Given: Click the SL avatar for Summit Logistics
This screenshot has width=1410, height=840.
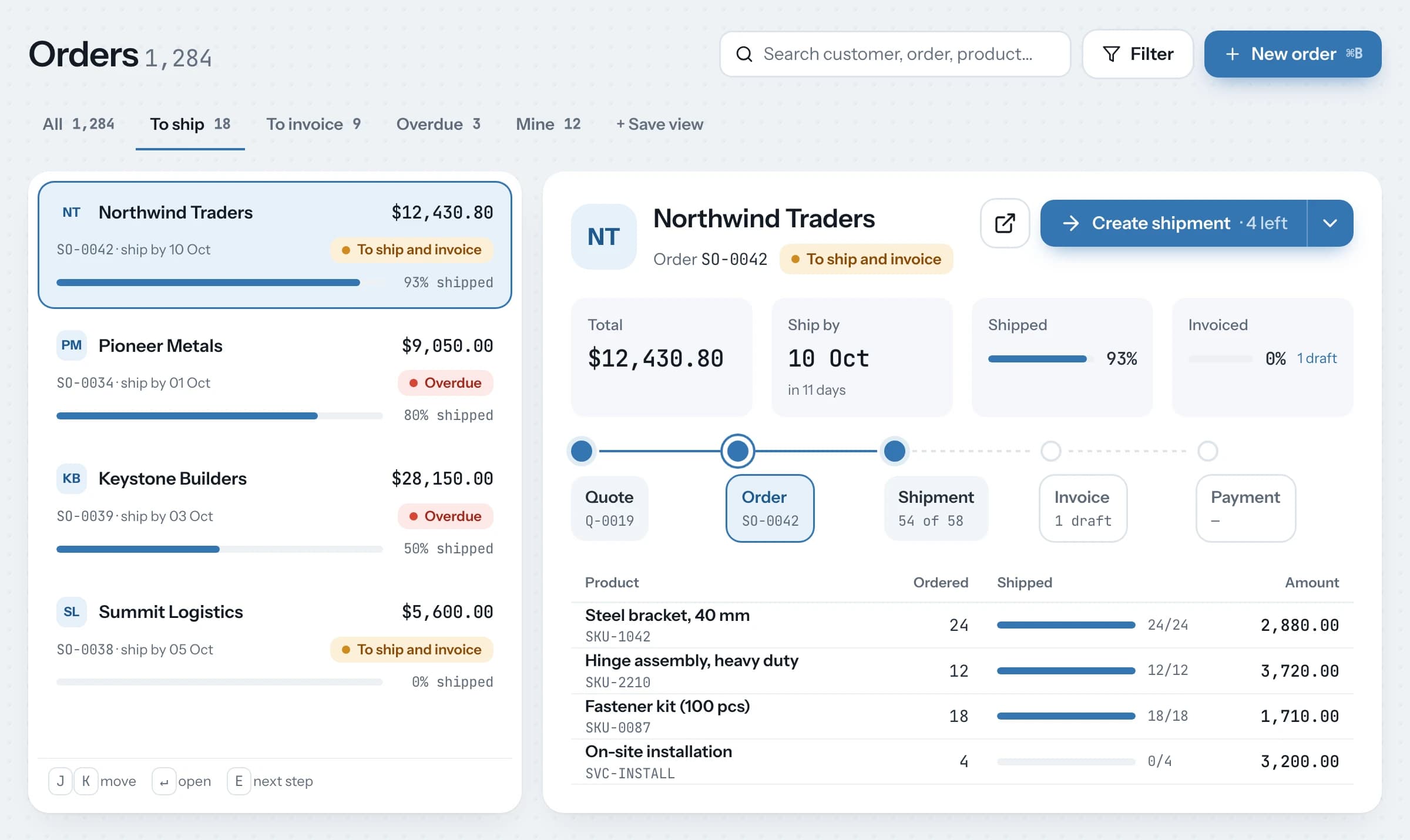Looking at the screenshot, I should pyautogui.click(x=71, y=611).
